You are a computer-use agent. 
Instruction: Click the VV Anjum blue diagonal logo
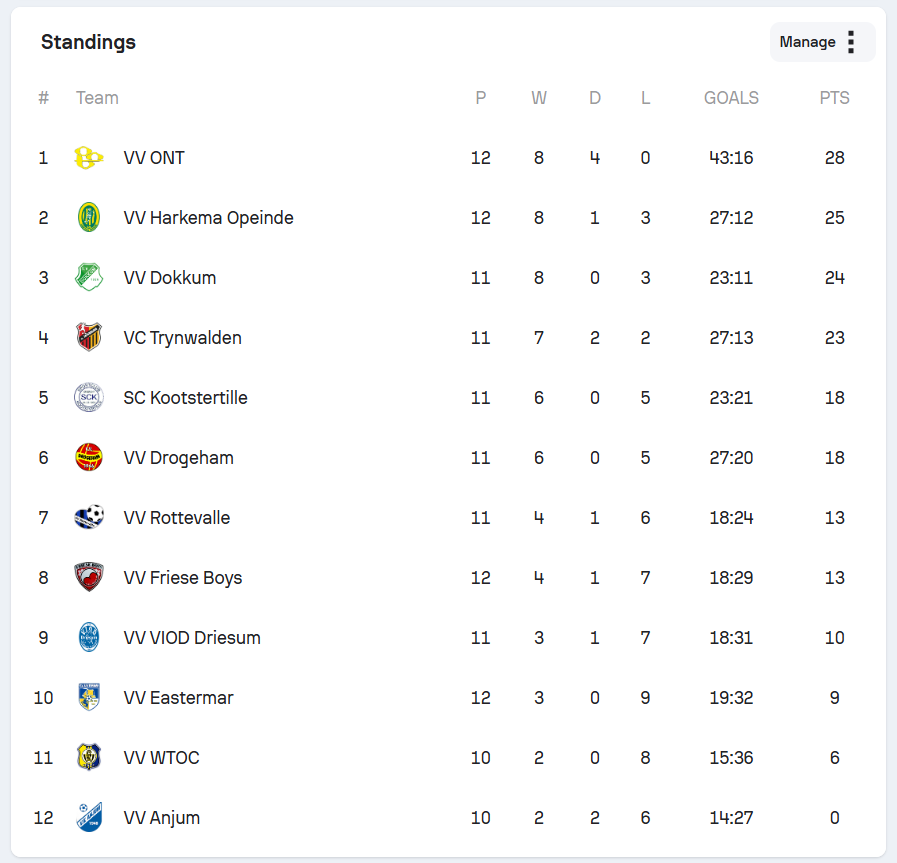tap(89, 817)
